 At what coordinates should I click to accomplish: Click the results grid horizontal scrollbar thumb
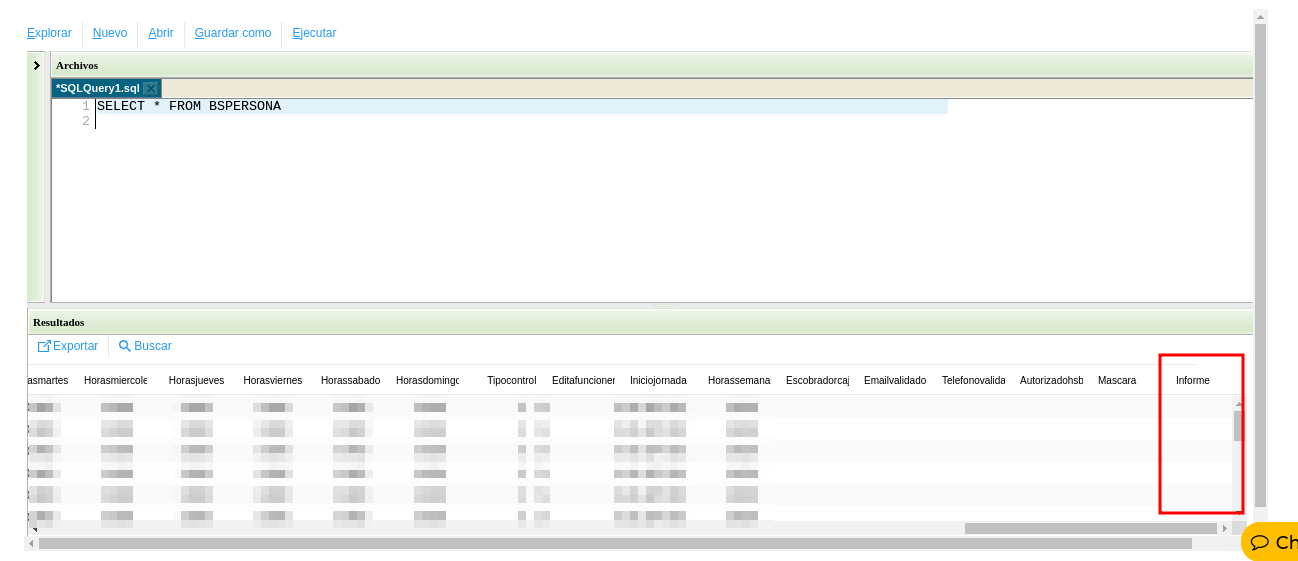(x=1090, y=528)
